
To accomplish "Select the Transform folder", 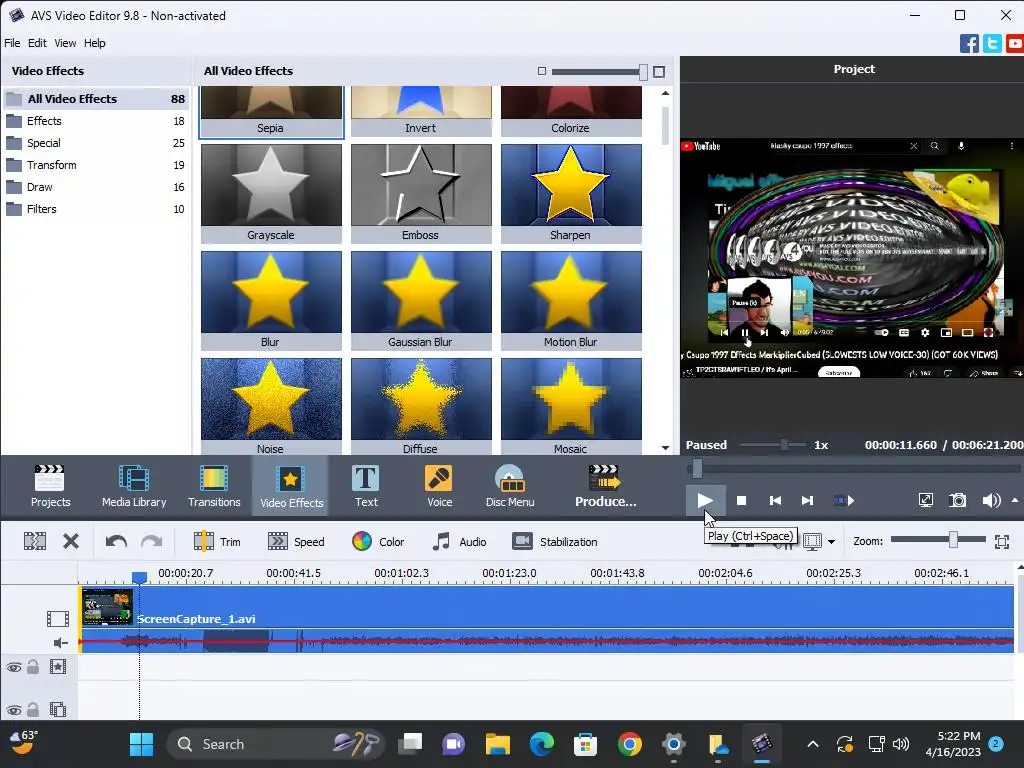I will [x=95, y=165].
